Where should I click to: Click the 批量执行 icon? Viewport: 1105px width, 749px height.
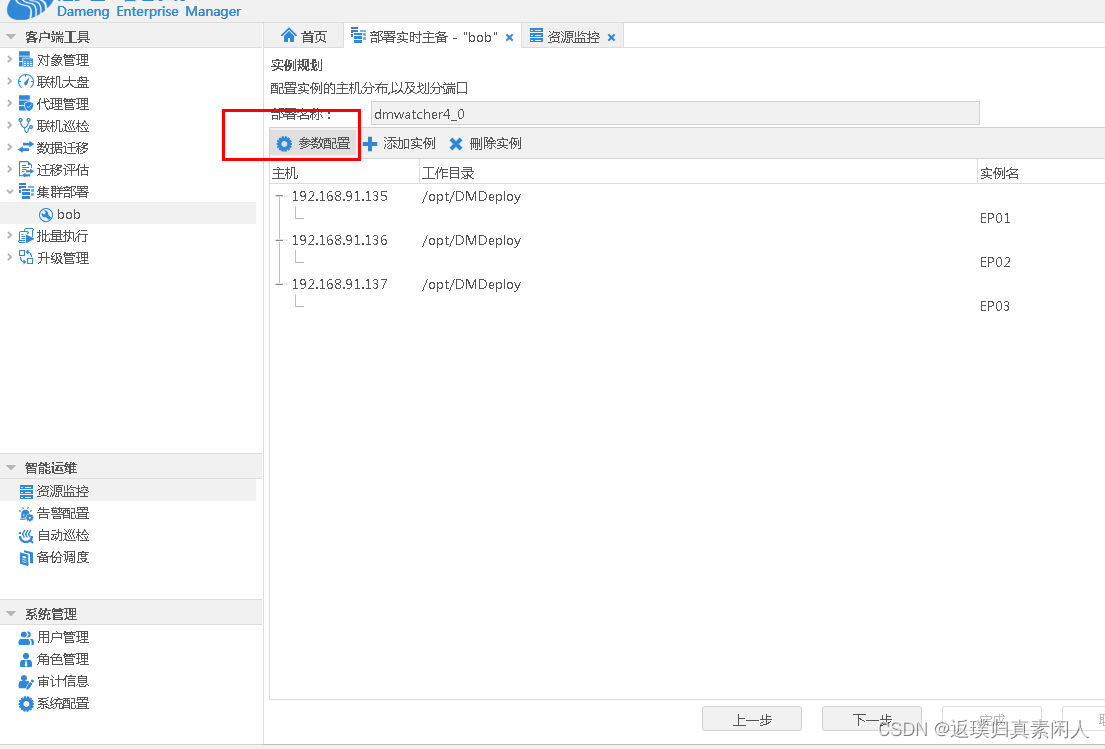click(x=25, y=236)
